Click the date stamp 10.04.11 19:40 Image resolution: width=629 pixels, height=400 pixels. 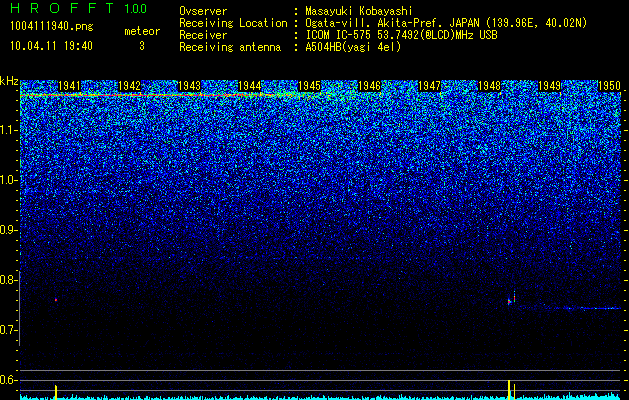[51, 46]
